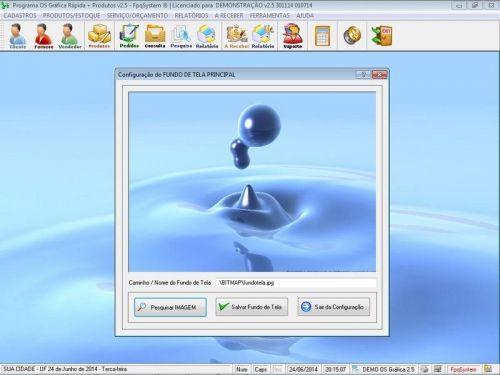Open the RELATÓRIOS menu
Viewport: 500px width, 375px height.
[x=191, y=16]
